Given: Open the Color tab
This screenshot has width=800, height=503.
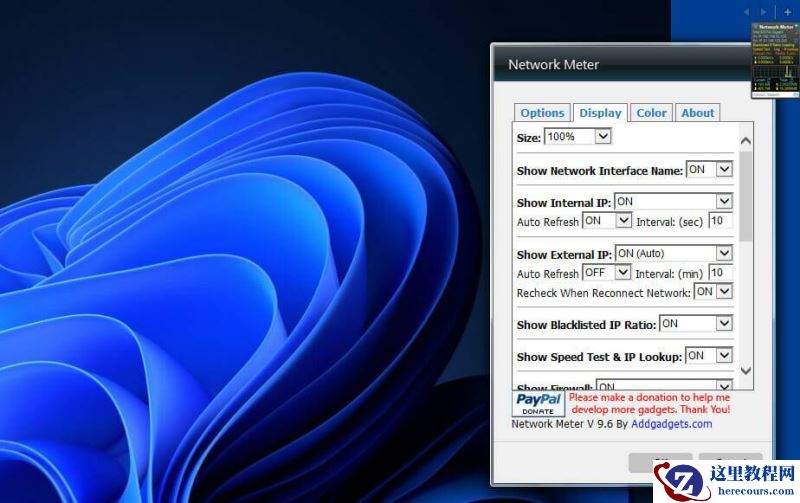Looking at the screenshot, I should 651,113.
